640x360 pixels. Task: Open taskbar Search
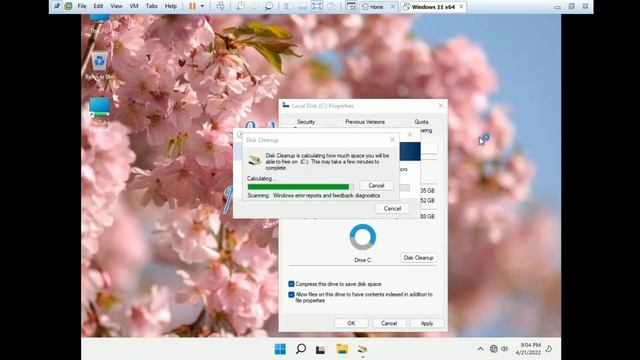(301, 349)
